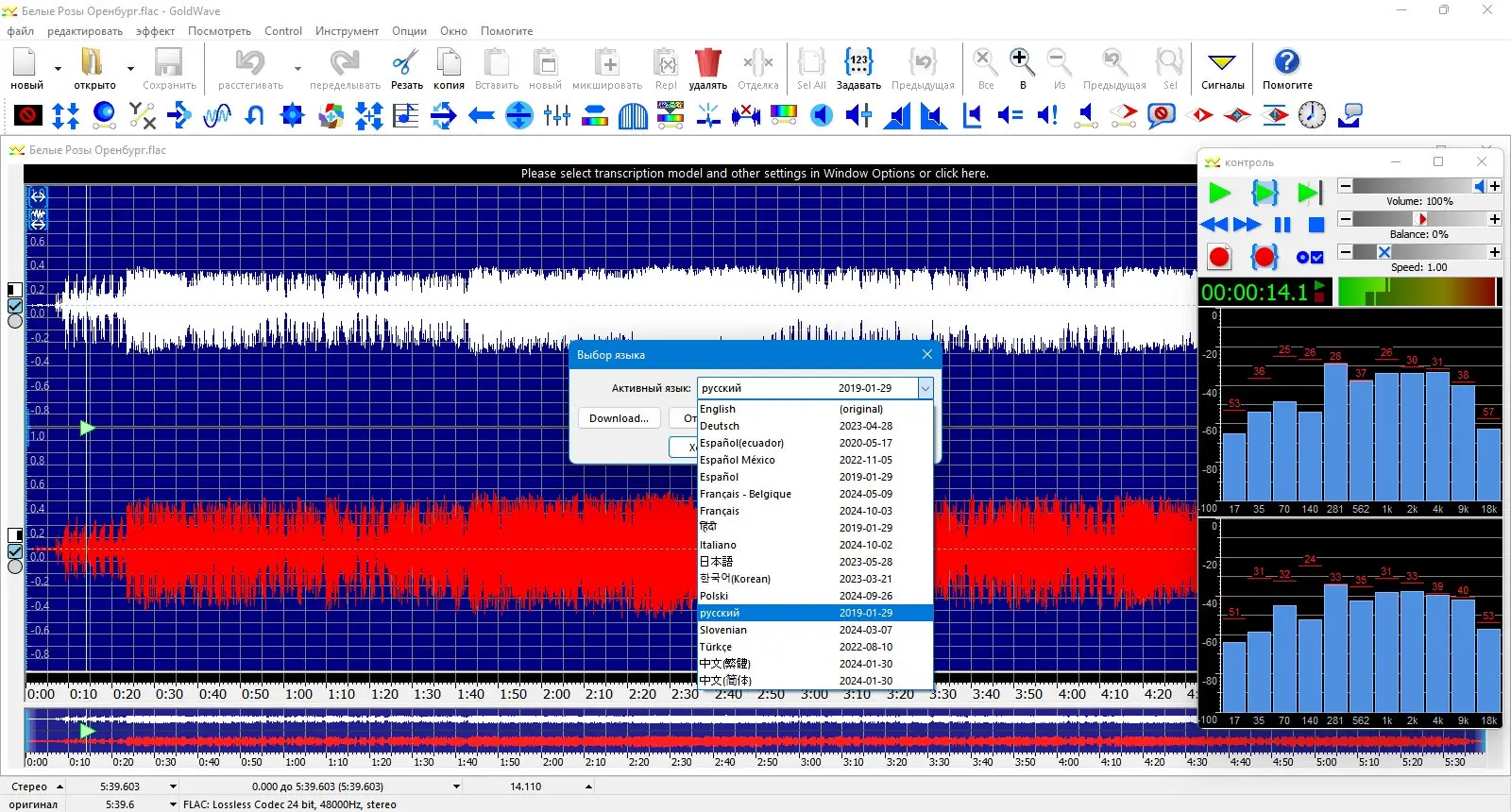Viewport: 1511px width, 812px height.
Task: Click the blue Stop square button
Action: tap(1316, 225)
